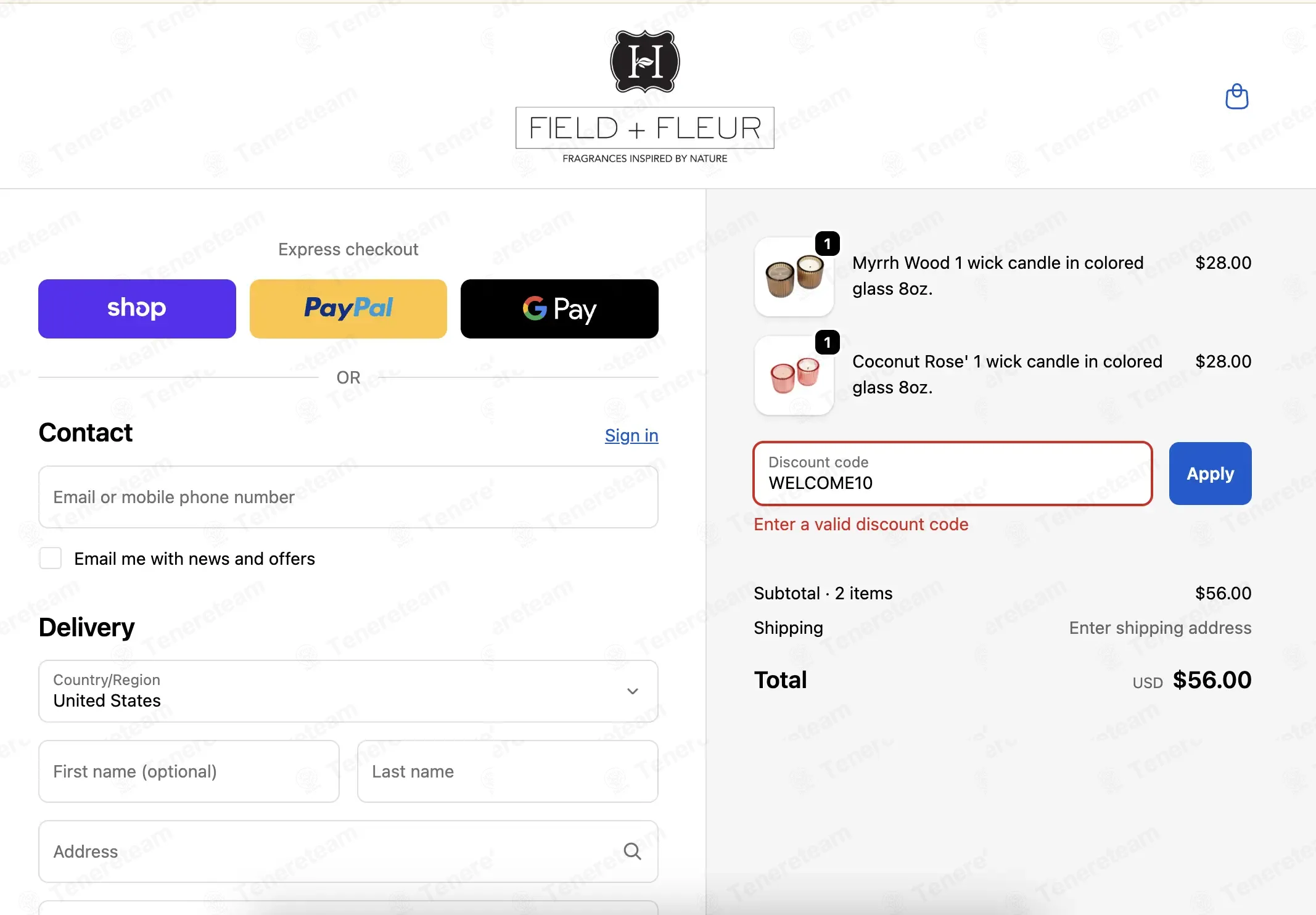This screenshot has width=1316, height=915.
Task: Apply the discount code
Action: (x=1210, y=474)
